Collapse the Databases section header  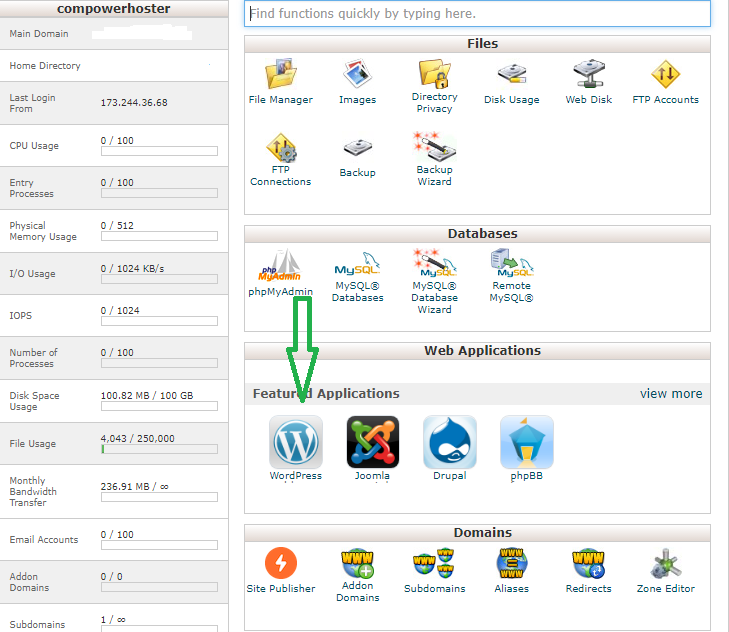(477, 234)
